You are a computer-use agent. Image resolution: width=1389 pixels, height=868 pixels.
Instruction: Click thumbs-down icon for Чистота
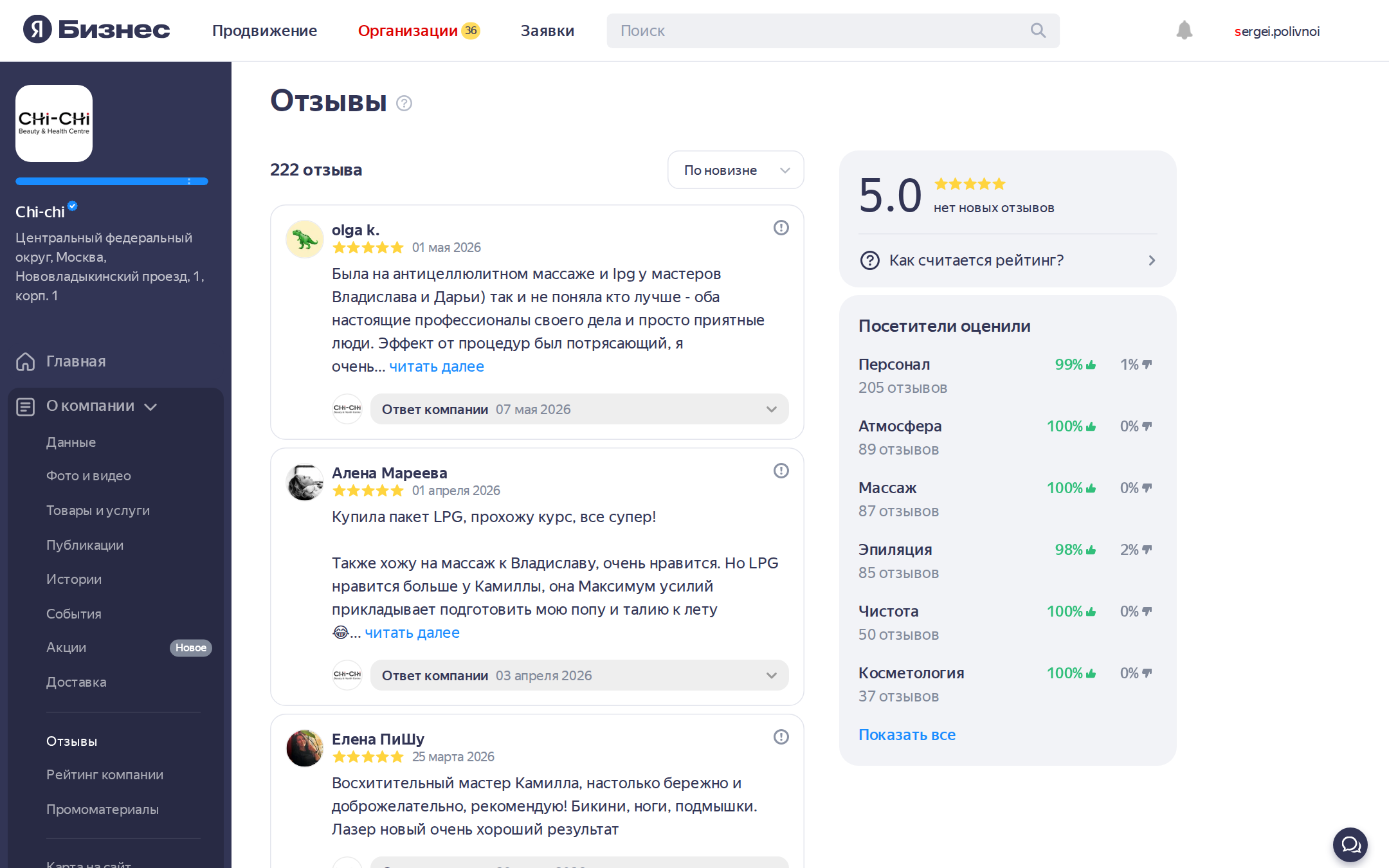[1147, 611]
